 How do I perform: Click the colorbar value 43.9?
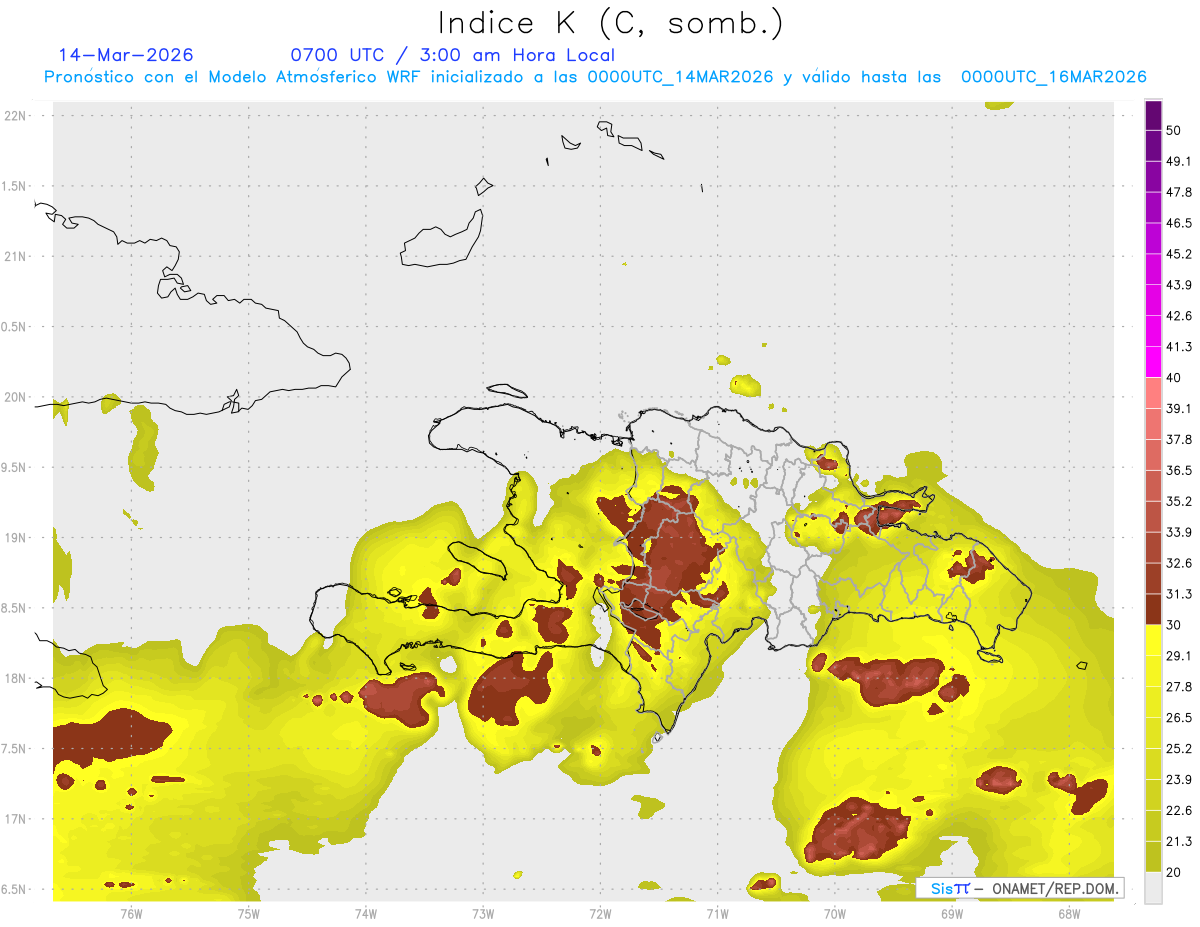[1180, 285]
